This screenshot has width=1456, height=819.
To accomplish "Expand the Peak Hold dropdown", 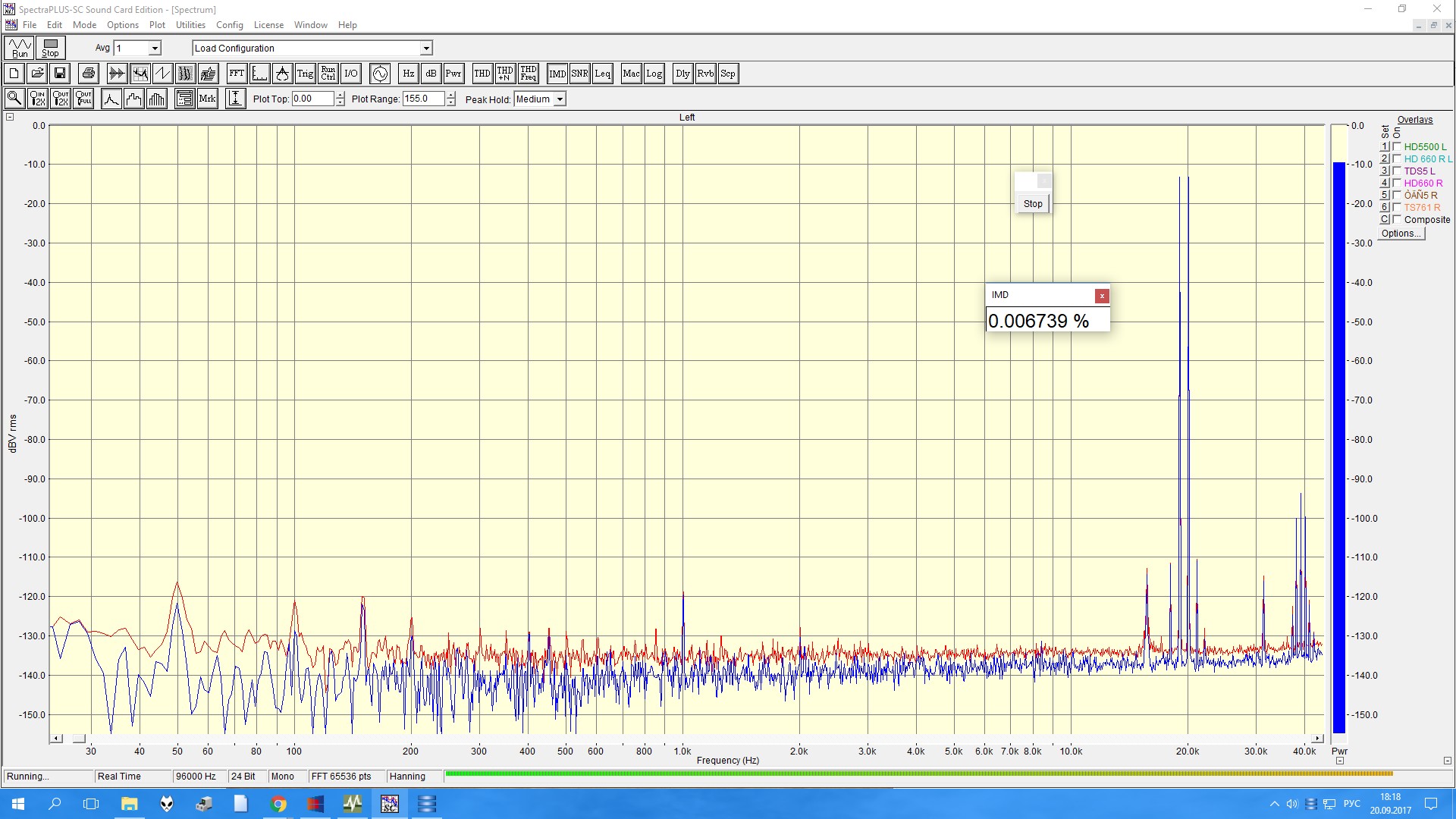I will point(560,99).
